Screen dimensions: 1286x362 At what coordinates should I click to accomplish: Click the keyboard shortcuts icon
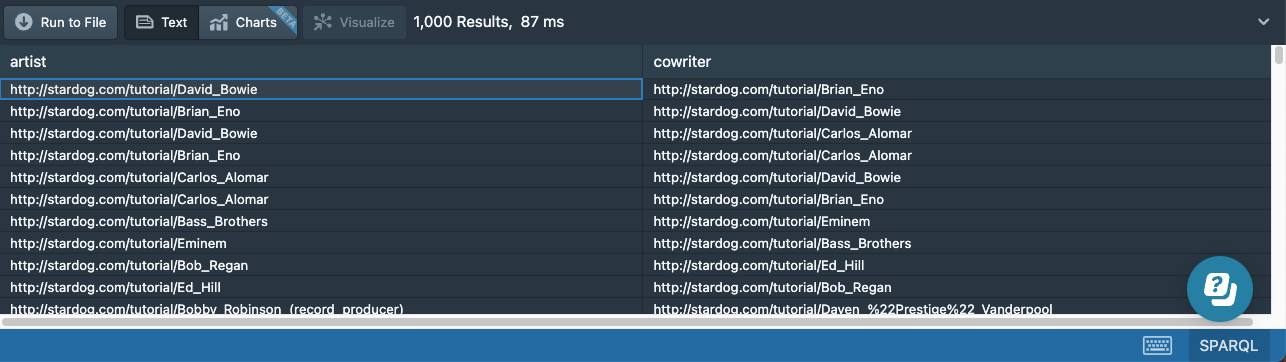click(1158, 345)
